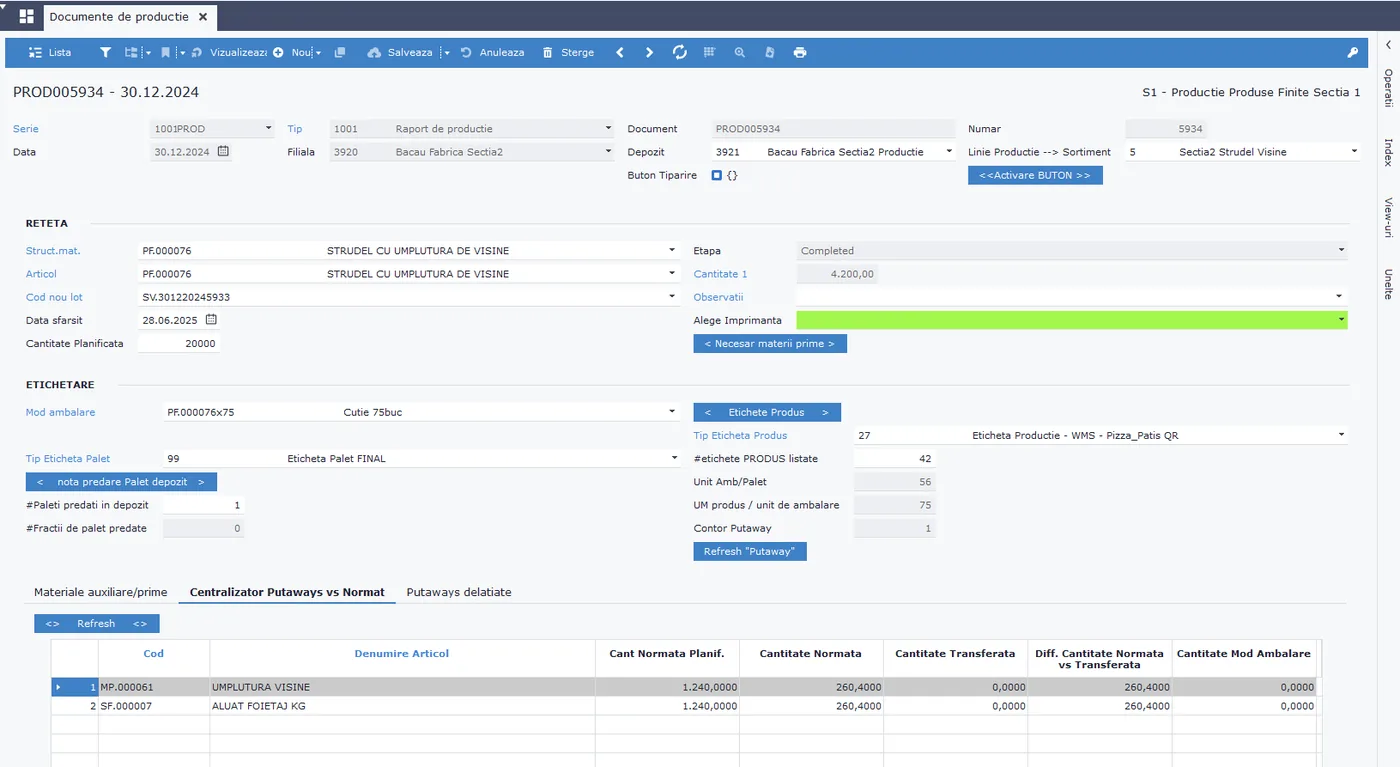
Task: Click the Etichete Produs button
Action: (x=767, y=412)
